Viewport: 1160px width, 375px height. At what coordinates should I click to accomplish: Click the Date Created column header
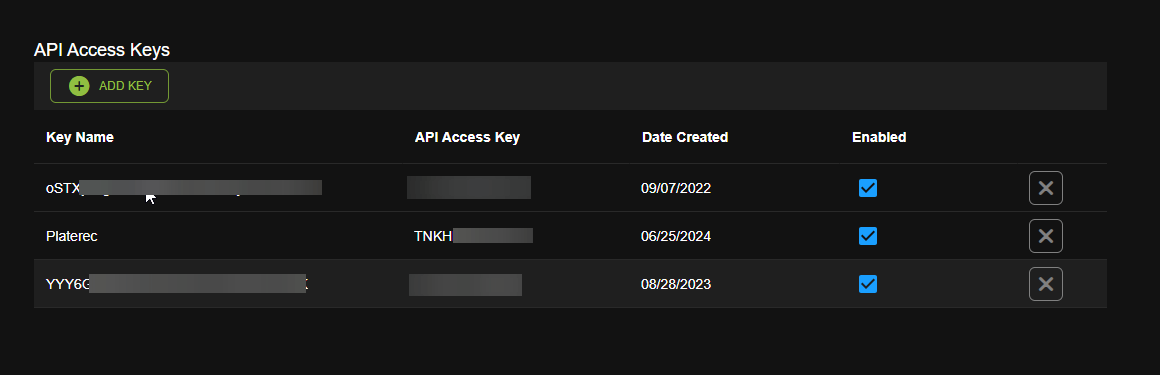click(685, 137)
